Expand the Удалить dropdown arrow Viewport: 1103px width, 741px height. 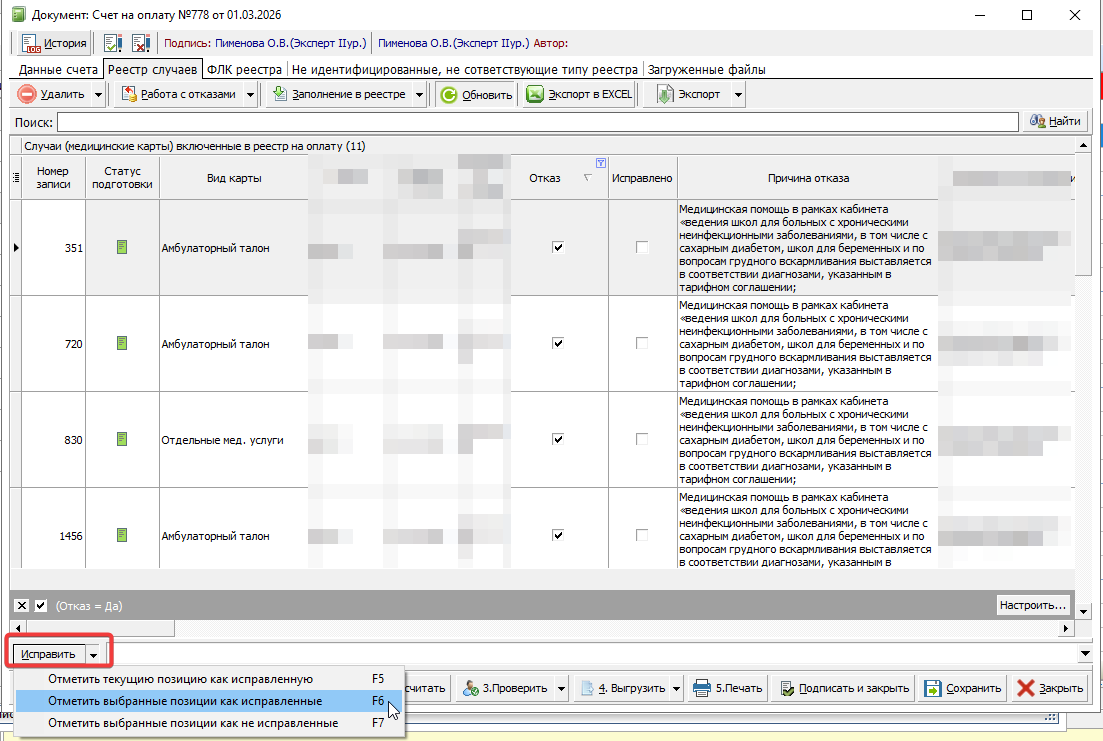(98, 95)
